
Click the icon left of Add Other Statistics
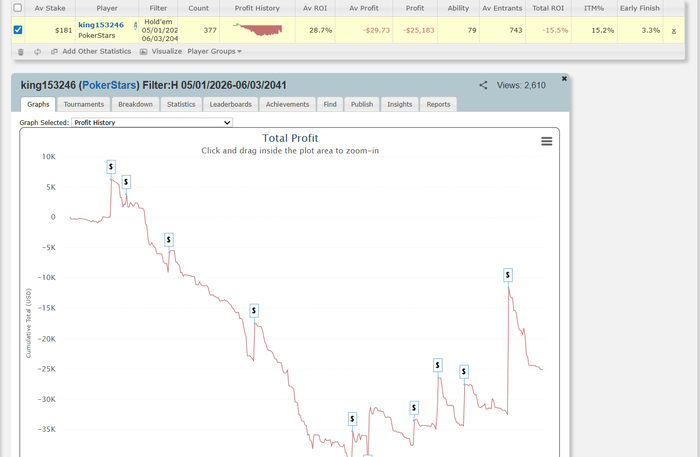point(54,52)
